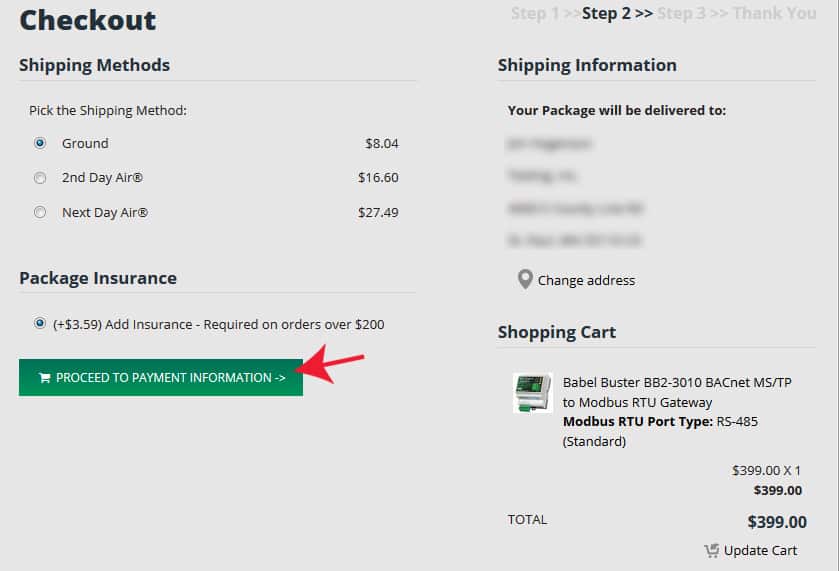Open Babel Buster BB2-3010 product title
Screen dimensions: 839x571
pyautogui.click(x=677, y=392)
